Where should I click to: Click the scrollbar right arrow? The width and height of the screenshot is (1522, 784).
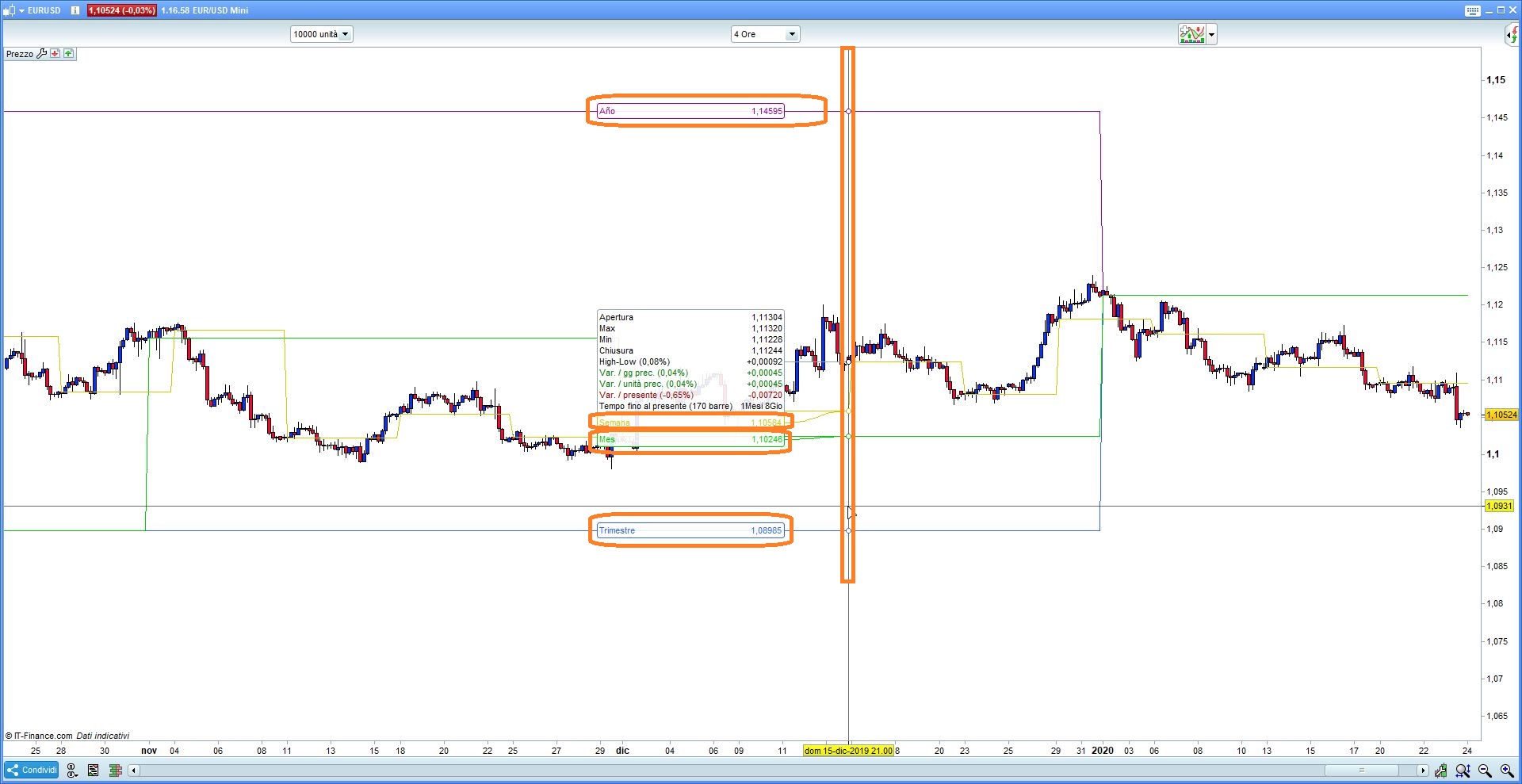click(1423, 771)
